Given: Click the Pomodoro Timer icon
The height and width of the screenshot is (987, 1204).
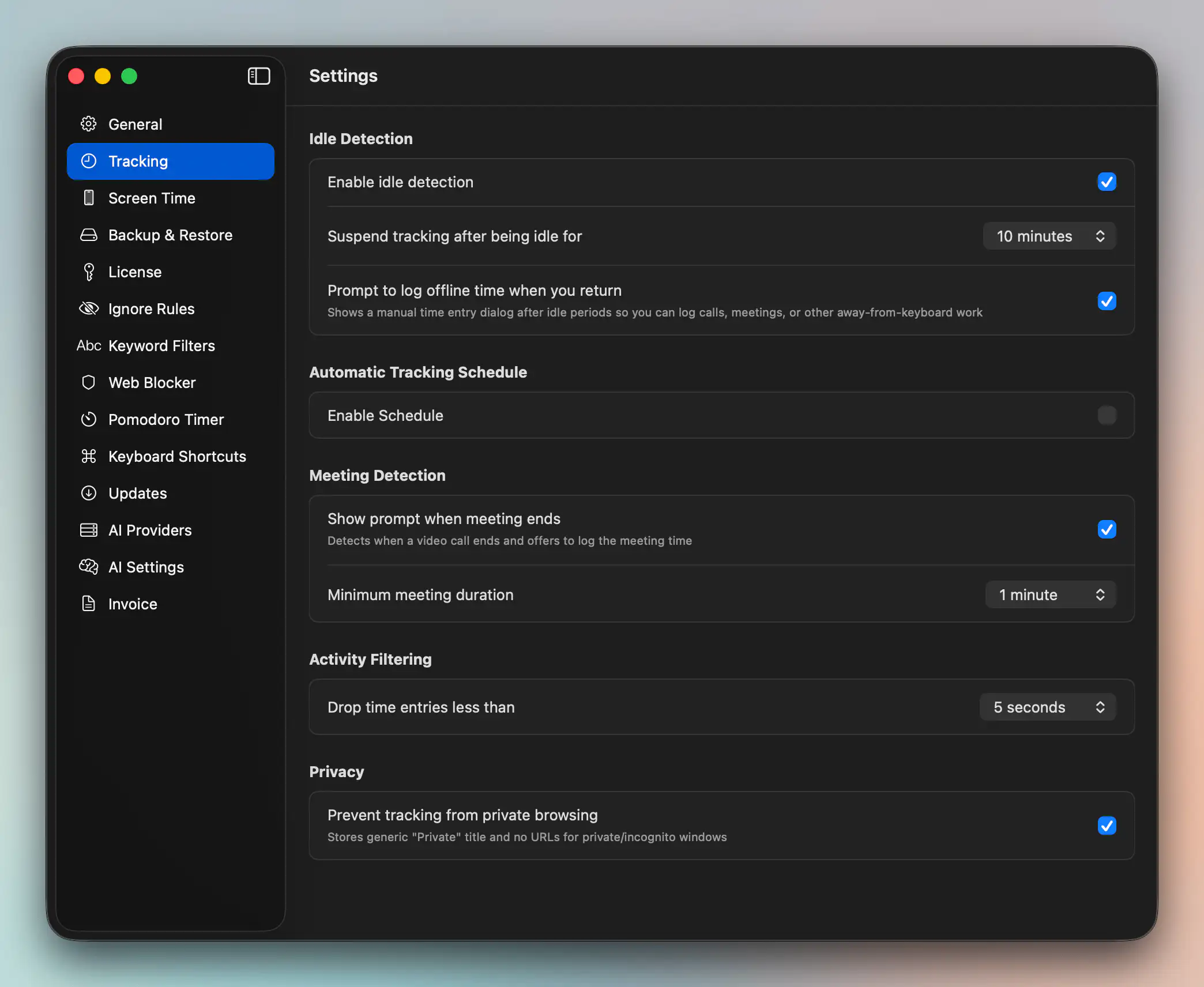Looking at the screenshot, I should (88, 419).
